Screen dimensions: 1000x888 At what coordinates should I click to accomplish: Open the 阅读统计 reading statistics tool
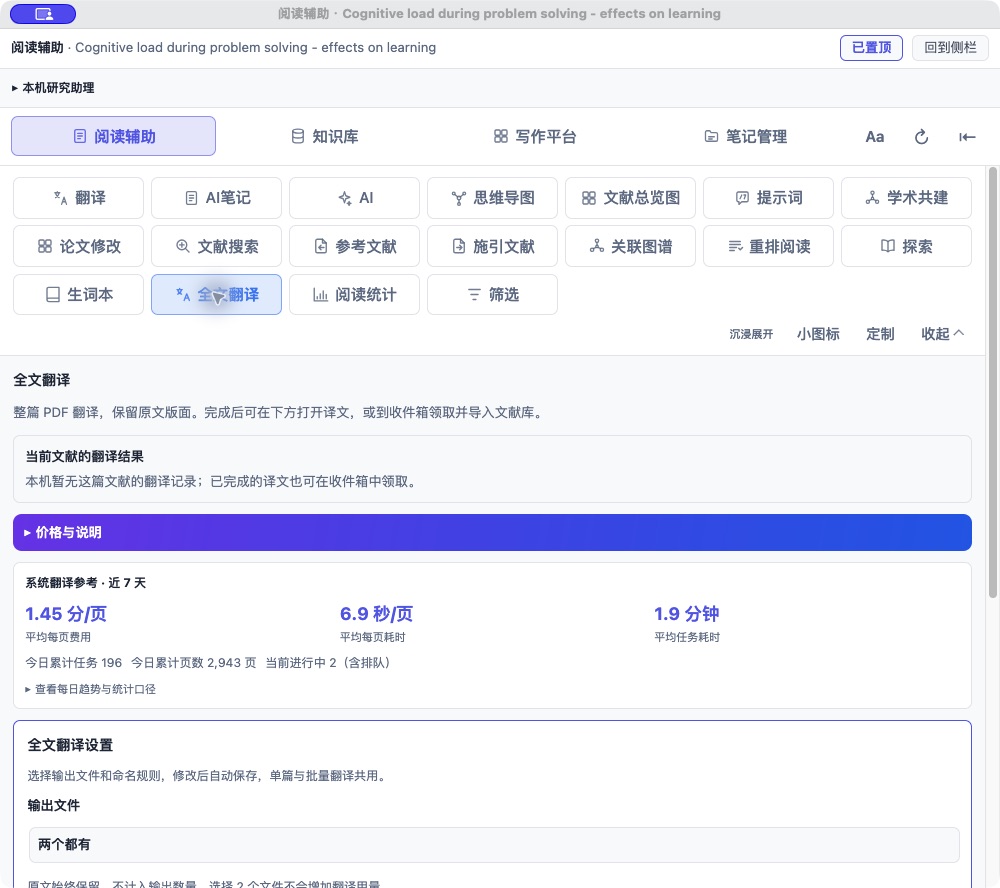(355, 295)
